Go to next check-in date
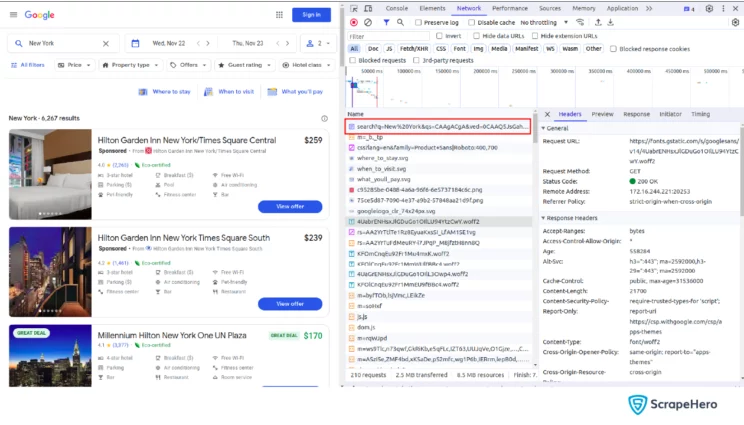The image size is (744, 425). [x=208, y=43]
